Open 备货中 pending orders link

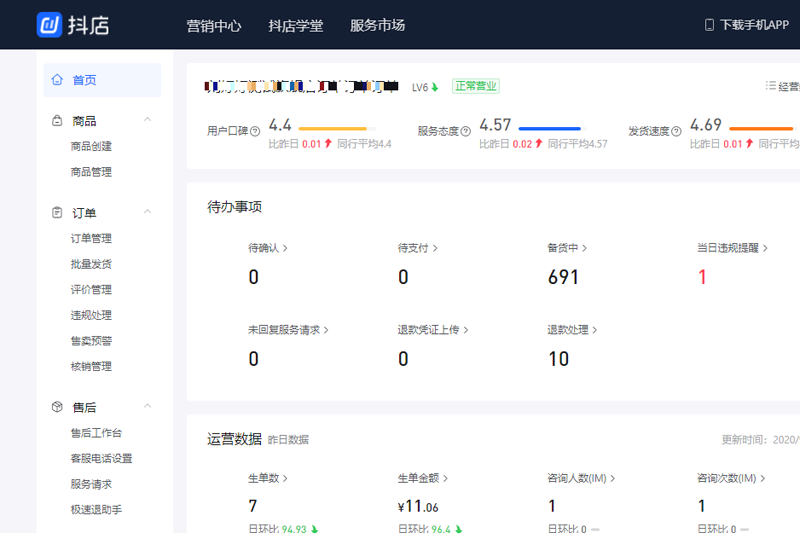point(567,248)
